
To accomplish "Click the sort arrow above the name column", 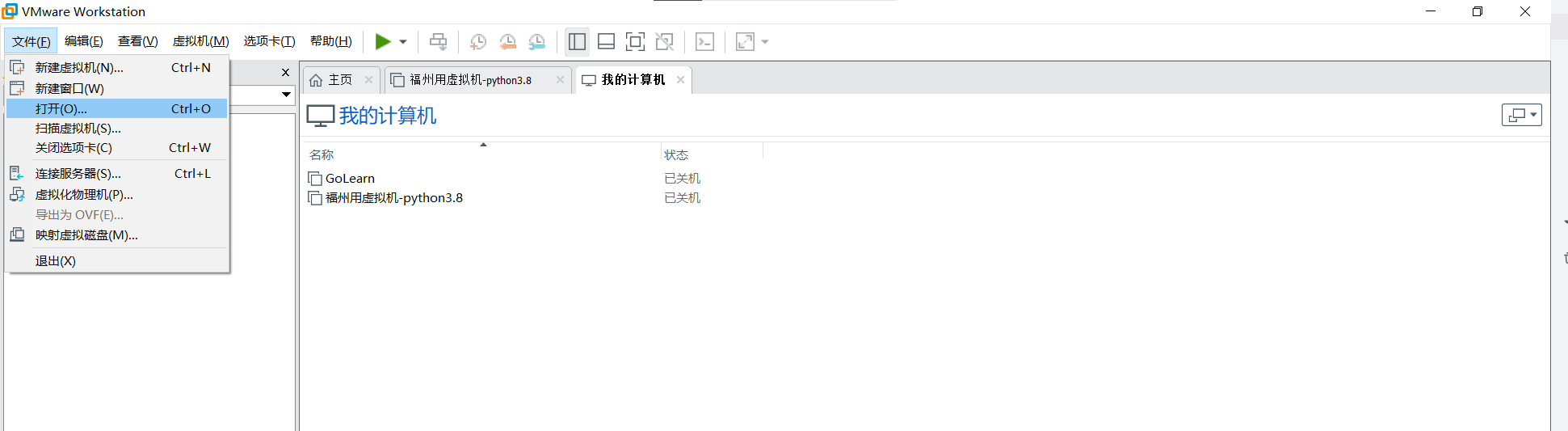I will 483,145.
